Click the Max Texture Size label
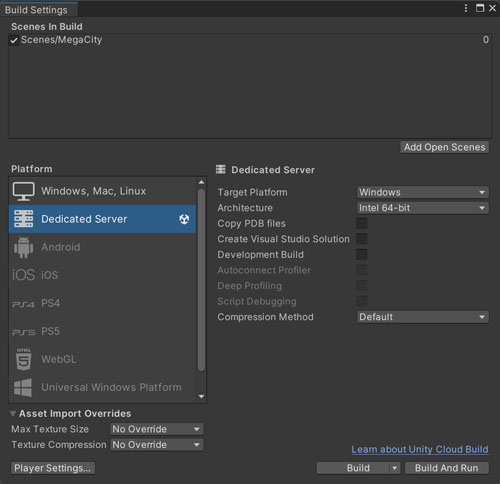Screen dimensions: 500x484 point(50,429)
